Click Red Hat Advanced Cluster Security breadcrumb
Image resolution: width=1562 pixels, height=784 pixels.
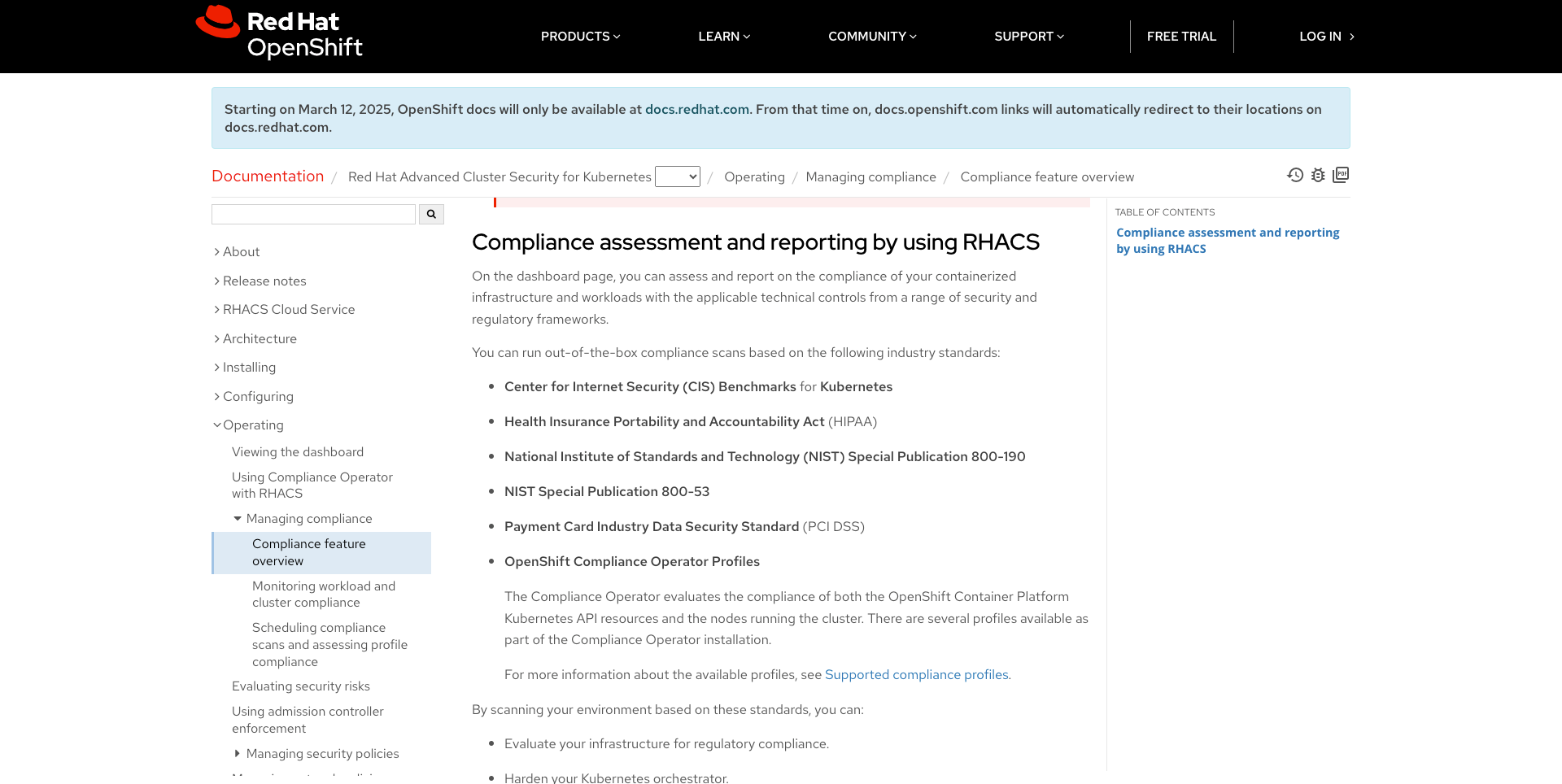click(500, 177)
